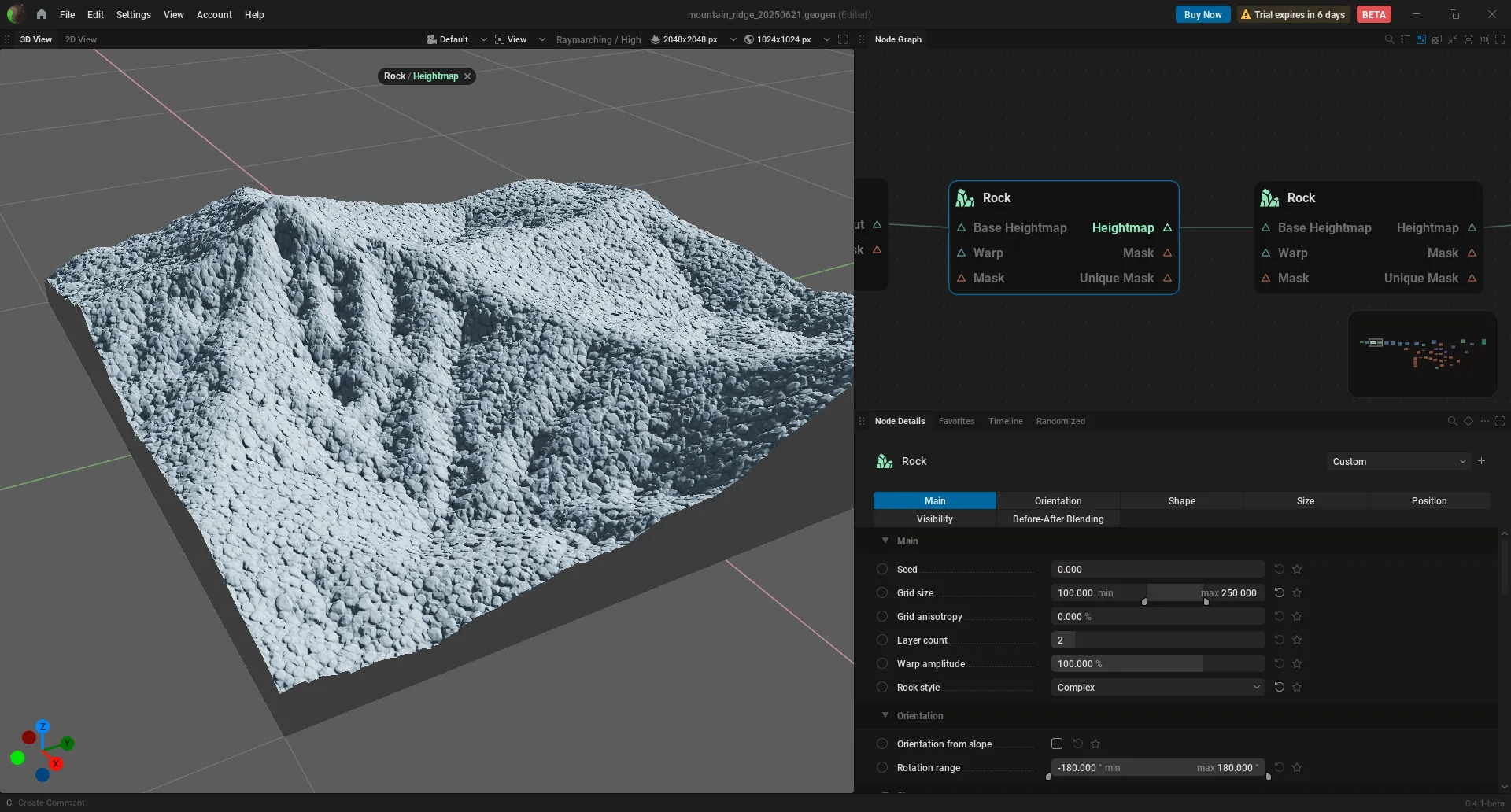This screenshot has width=1511, height=812.
Task: Click the home icon in title bar
Action: pos(41,14)
